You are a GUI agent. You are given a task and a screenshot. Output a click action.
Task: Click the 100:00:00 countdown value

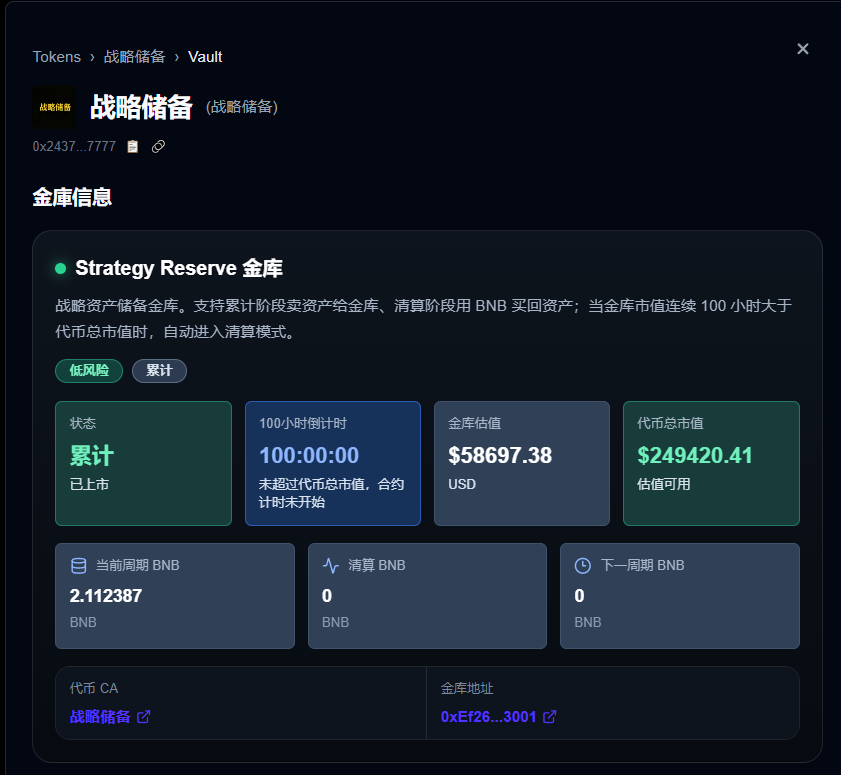click(309, 455)
